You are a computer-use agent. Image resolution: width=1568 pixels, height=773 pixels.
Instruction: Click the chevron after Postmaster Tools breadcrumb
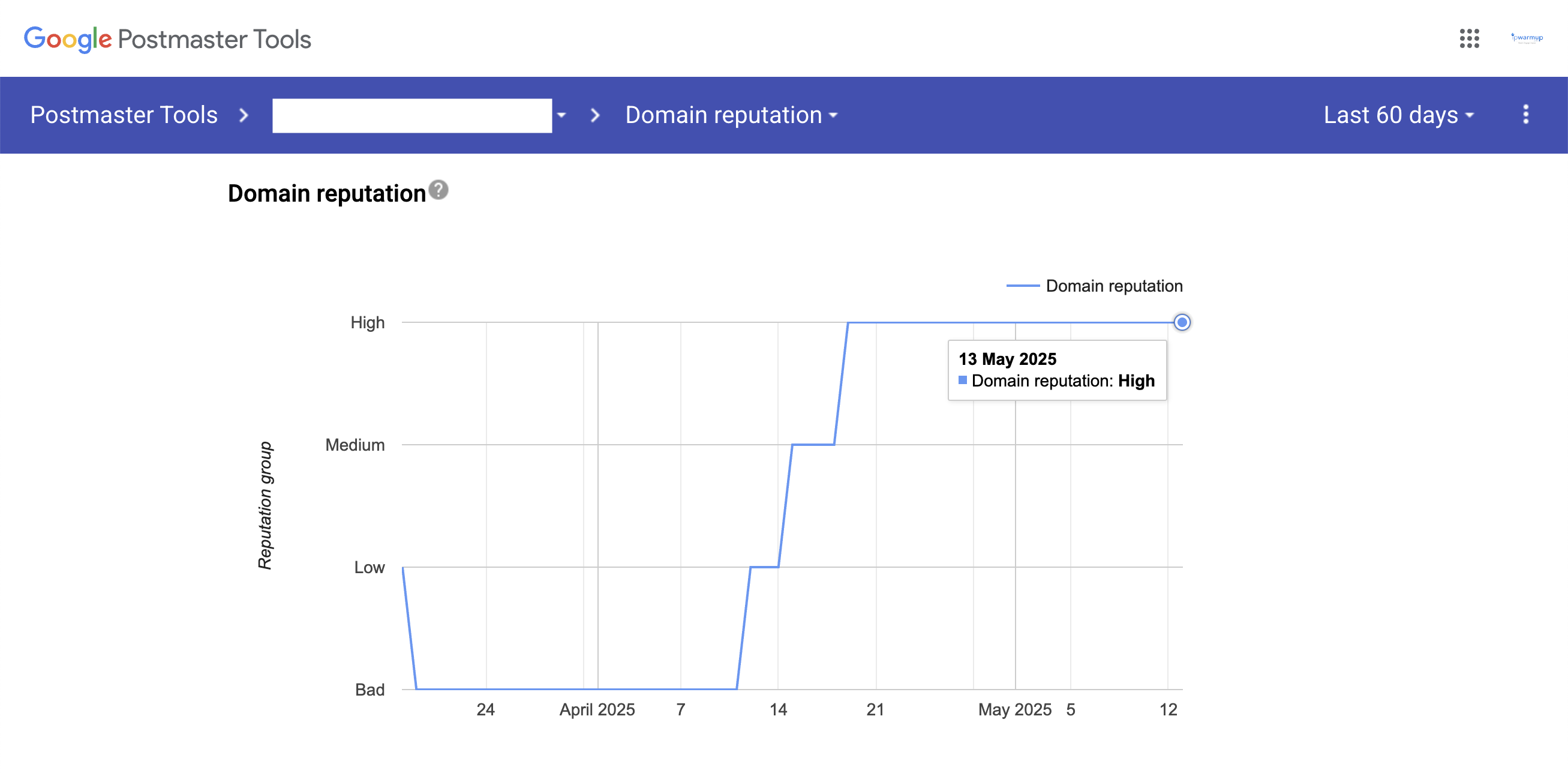click(x=244, y=115)
